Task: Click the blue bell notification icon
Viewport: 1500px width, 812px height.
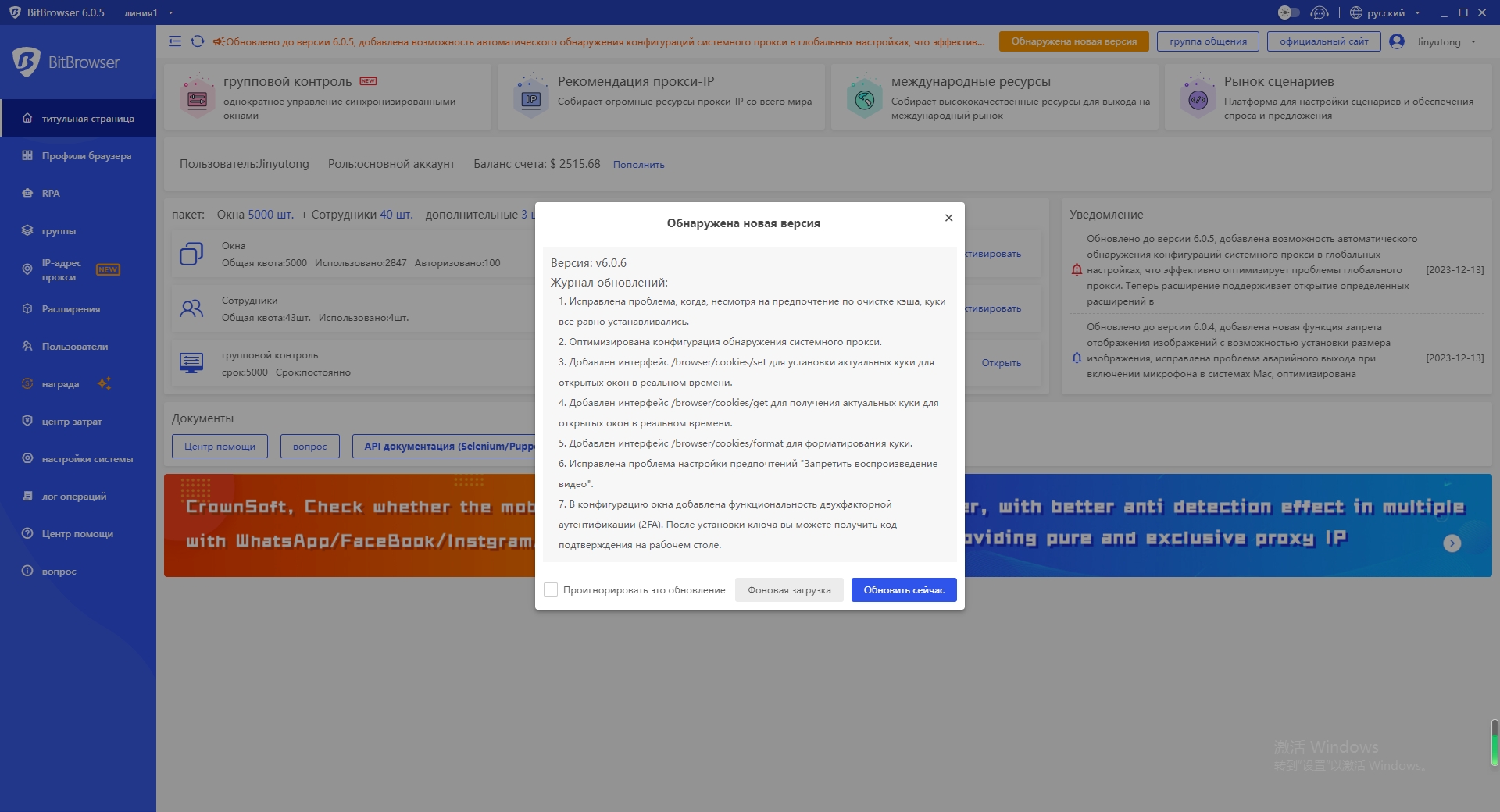Action: [x=1077, y=358]
